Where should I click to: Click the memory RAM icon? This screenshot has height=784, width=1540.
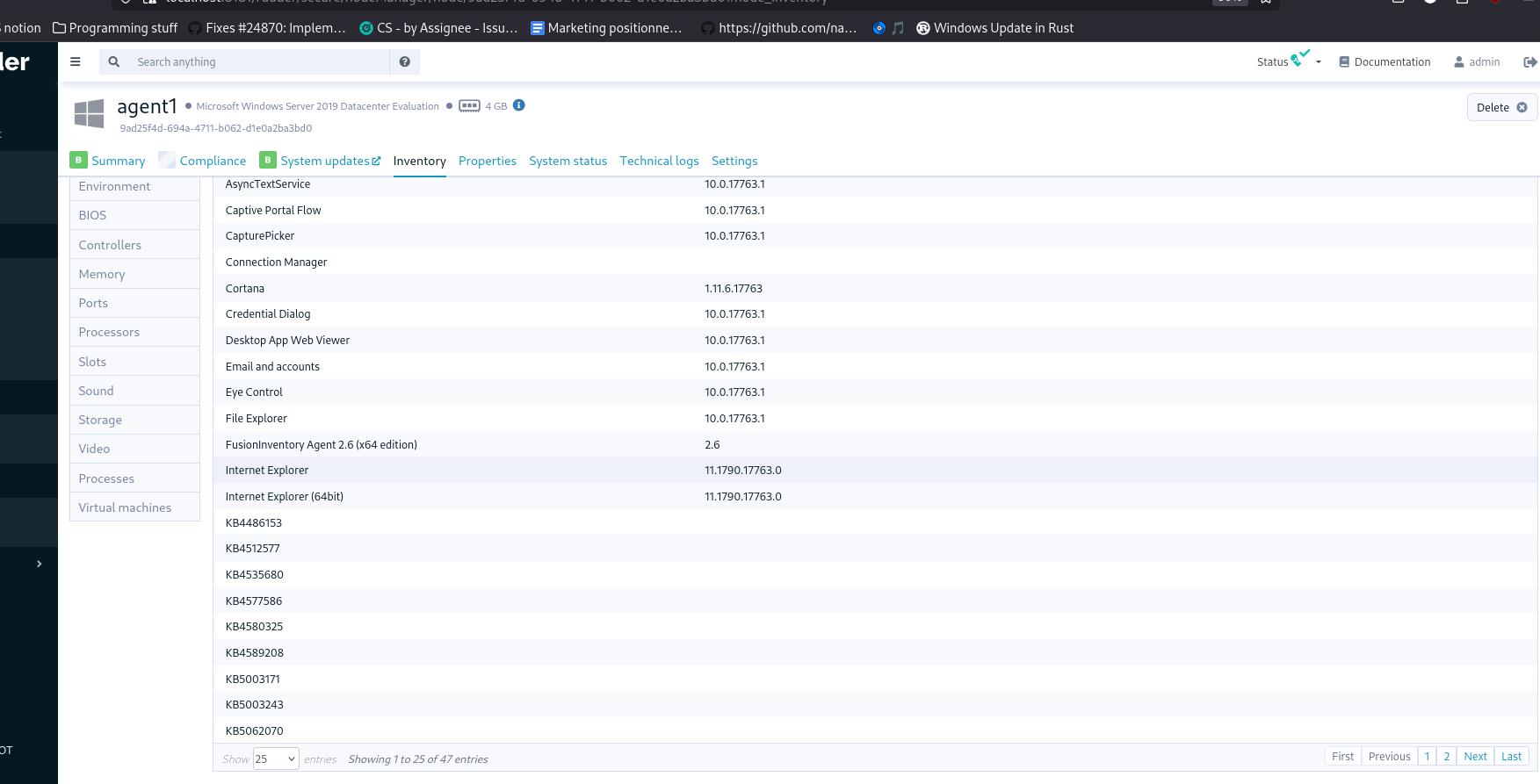click(469, 105)
